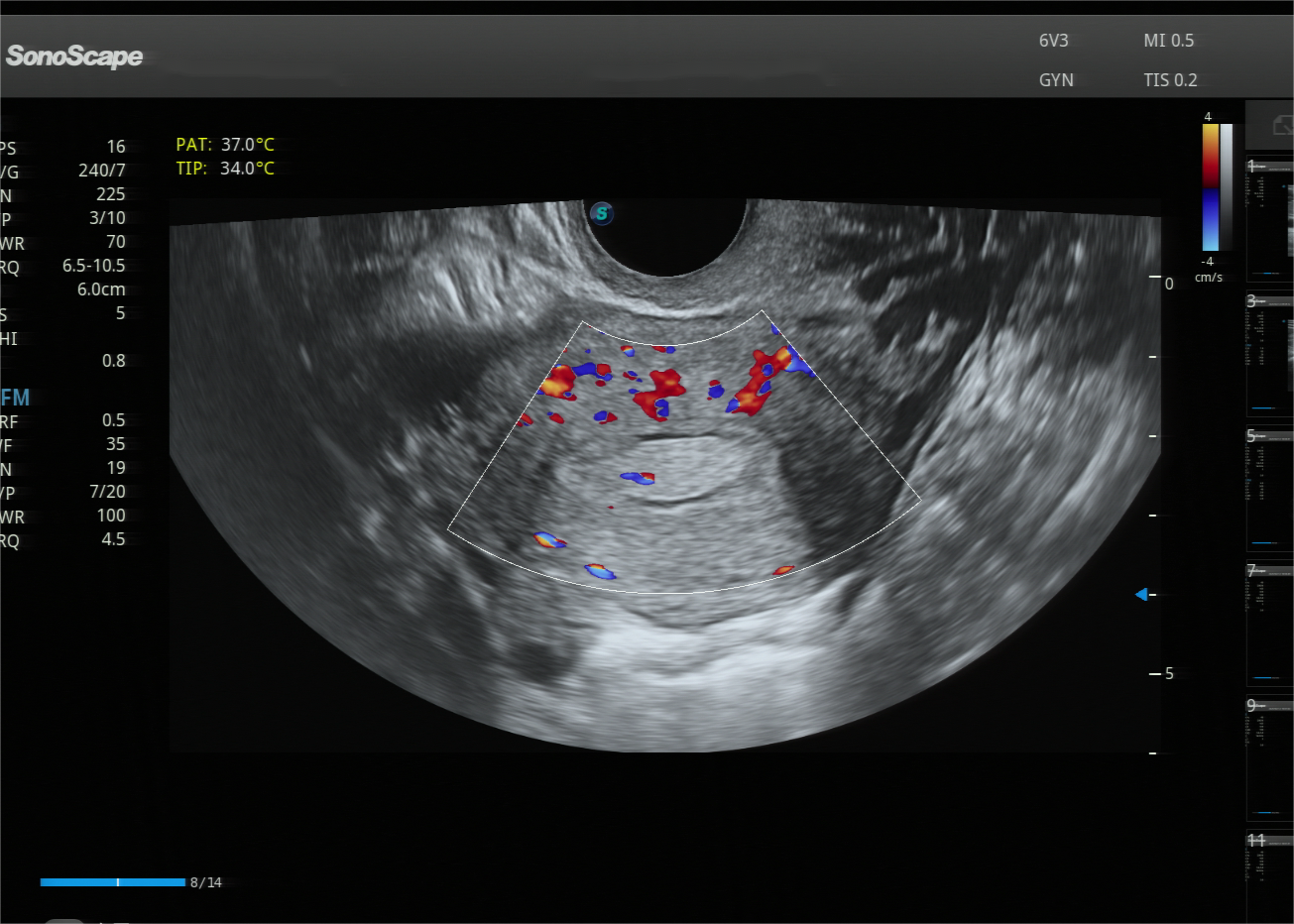Image resolution: width=1294 pixels, height=924 pixels.
Task: Select the color Doppler velocity scale bar
Action: [x=1210, y=187]
